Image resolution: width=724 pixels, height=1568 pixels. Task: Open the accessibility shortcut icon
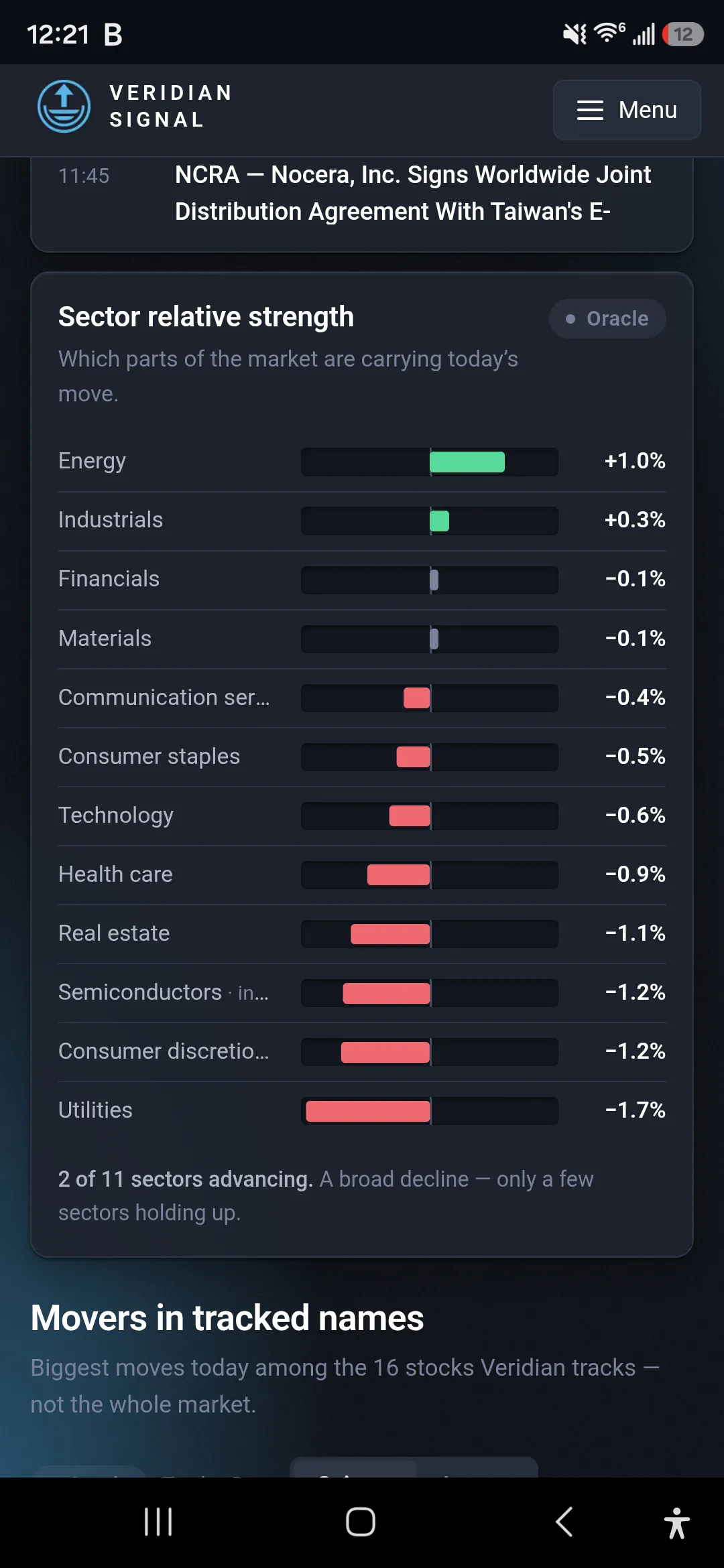point(677,1522)
